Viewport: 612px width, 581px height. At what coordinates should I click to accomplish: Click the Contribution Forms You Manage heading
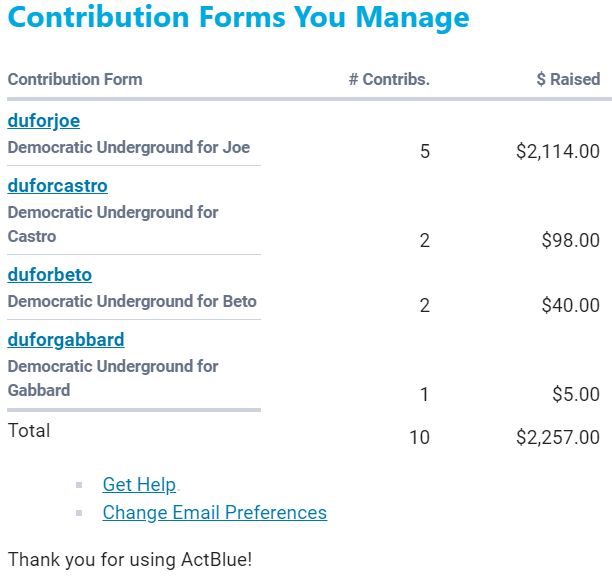point(238,18)
